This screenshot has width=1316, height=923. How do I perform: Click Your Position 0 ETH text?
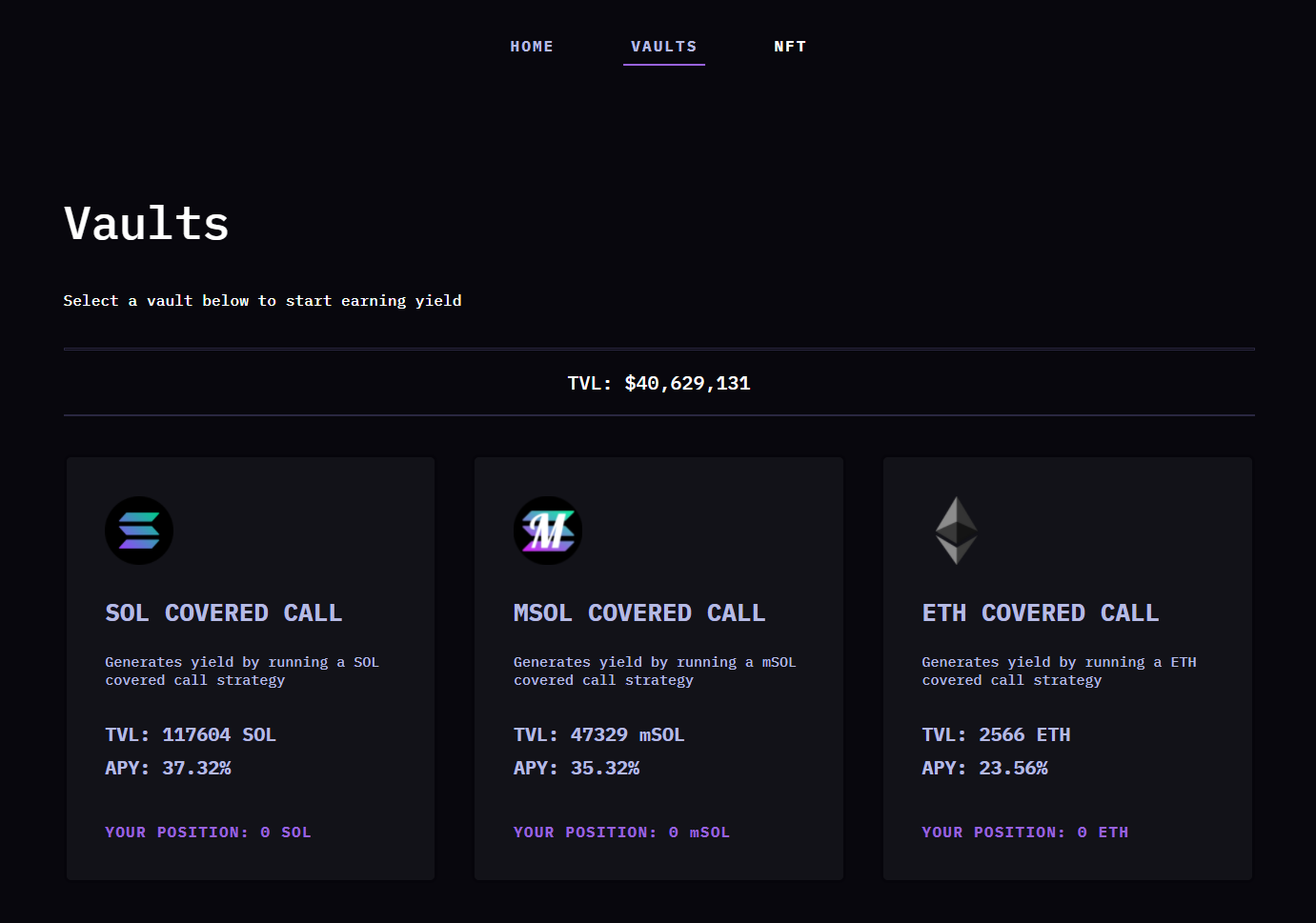click(1024, 833)
